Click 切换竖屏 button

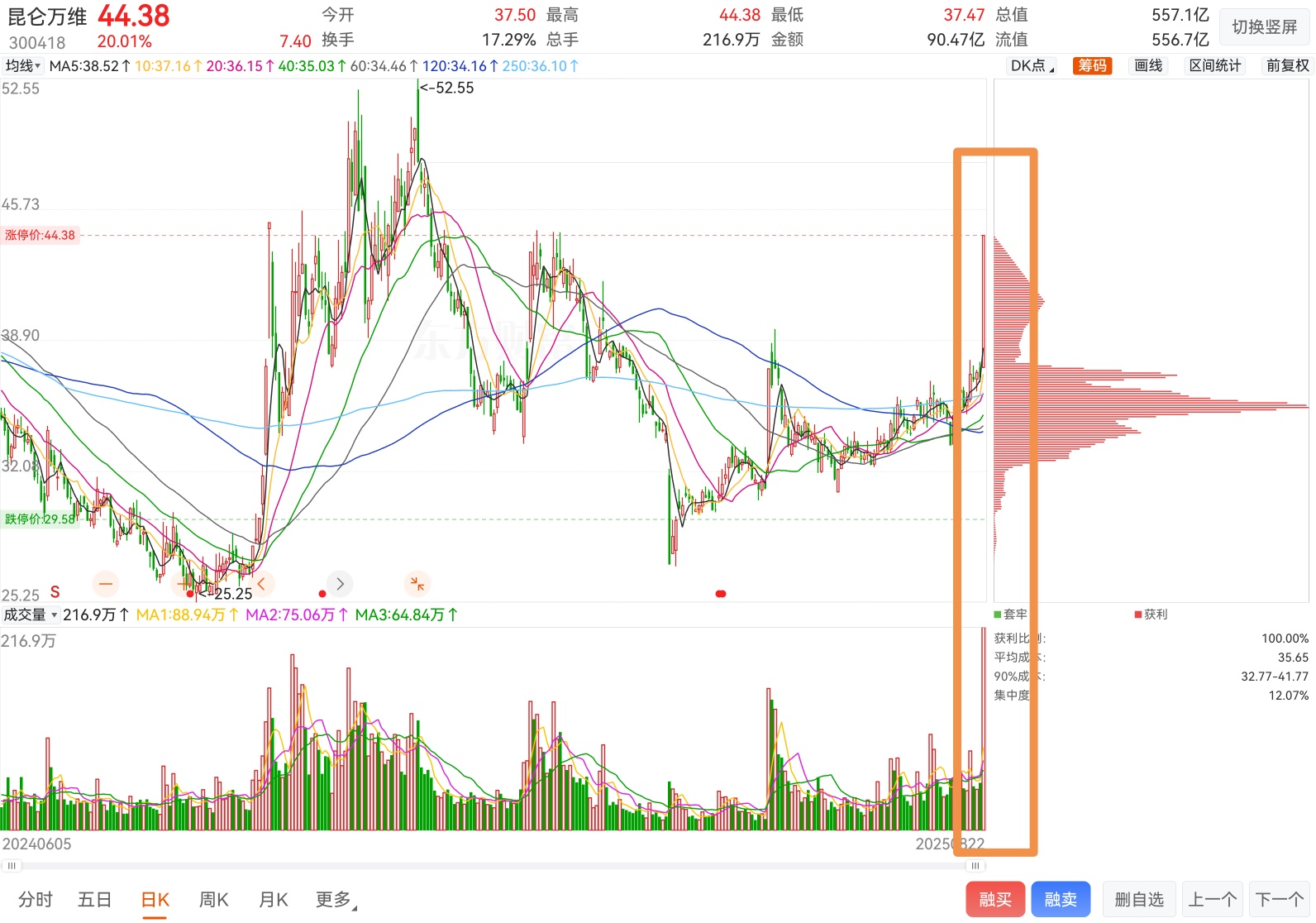pyautogui.click(x=1264, y=27)
